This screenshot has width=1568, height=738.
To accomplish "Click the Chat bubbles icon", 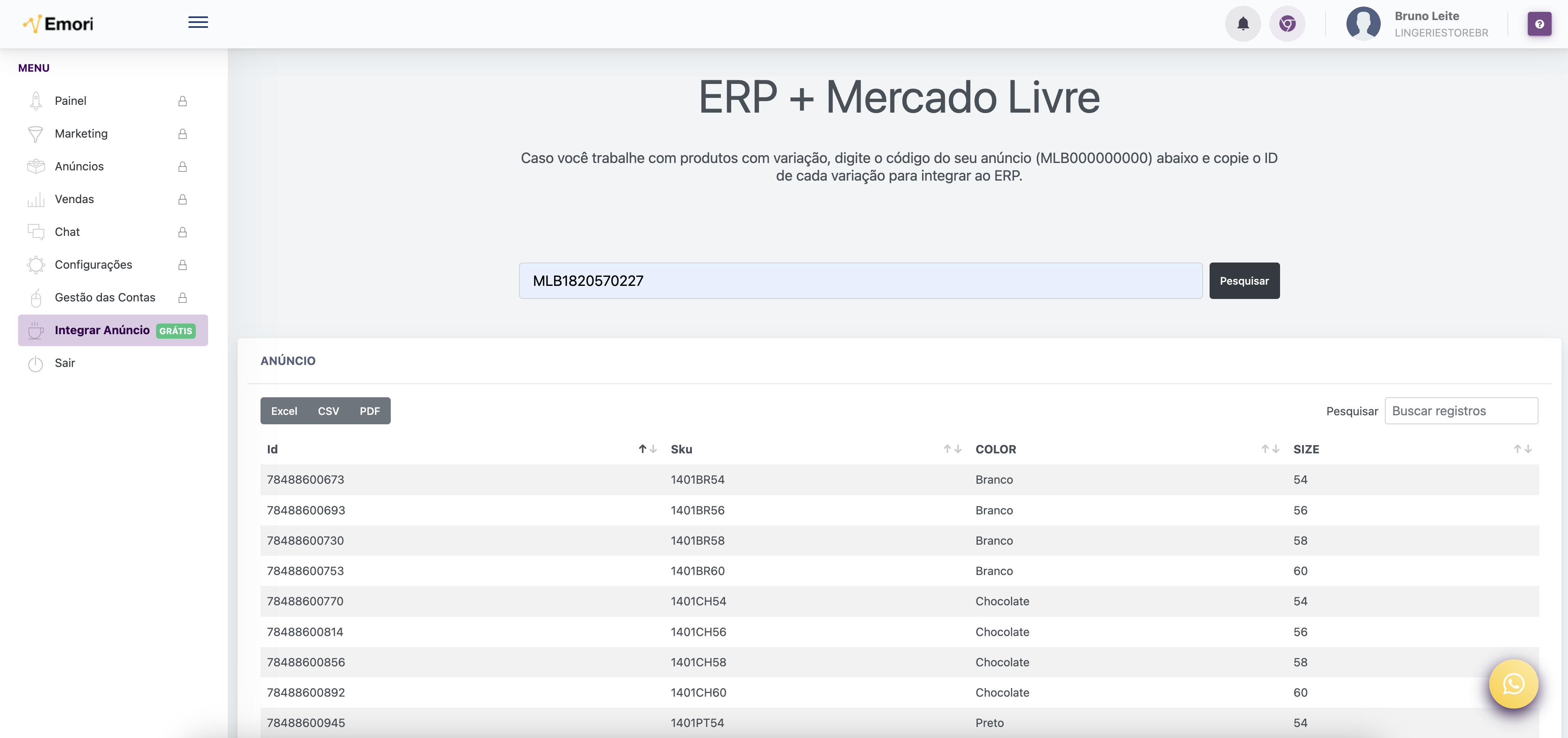I will tap(36, 232).
